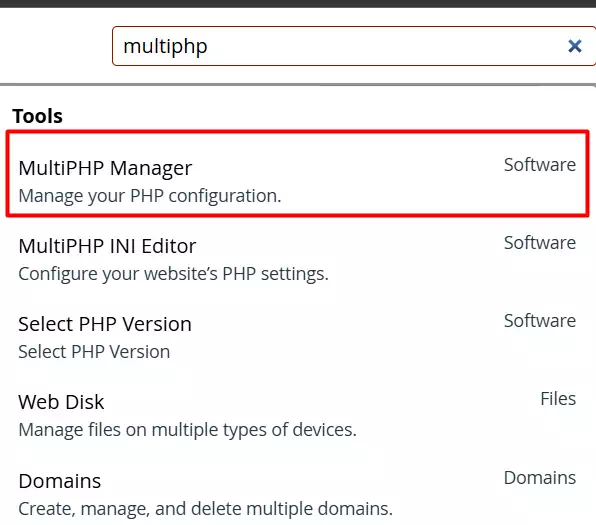Click Software label beside Select PHP Version
The height and width of the screenshot is (525, 596).
click(540, 320)
